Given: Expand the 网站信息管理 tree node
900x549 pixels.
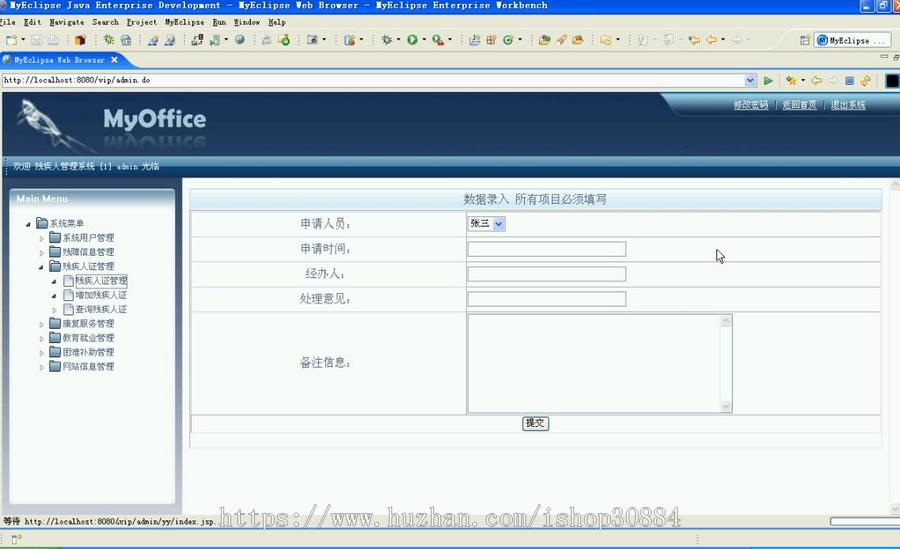Looking at the screenshot, I should pyautogui.click(x=41, y=368).
